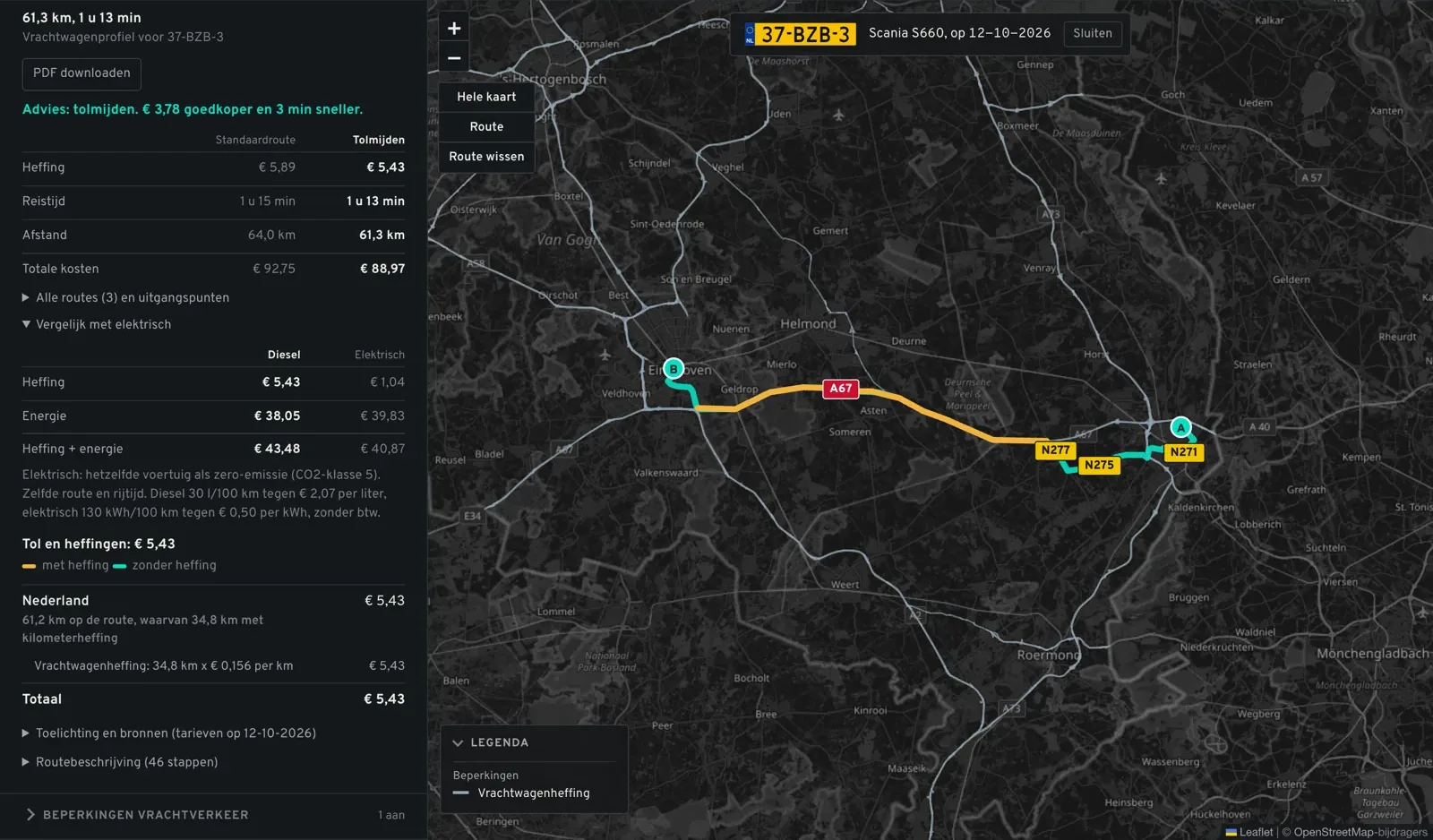Click the € 92,75 standard route cost

274,269
